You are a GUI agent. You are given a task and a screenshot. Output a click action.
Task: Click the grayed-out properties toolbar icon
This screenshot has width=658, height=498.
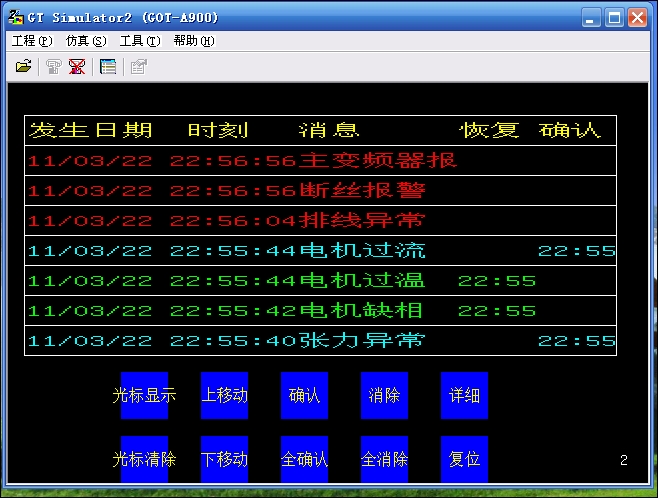[x=138, y=67]
